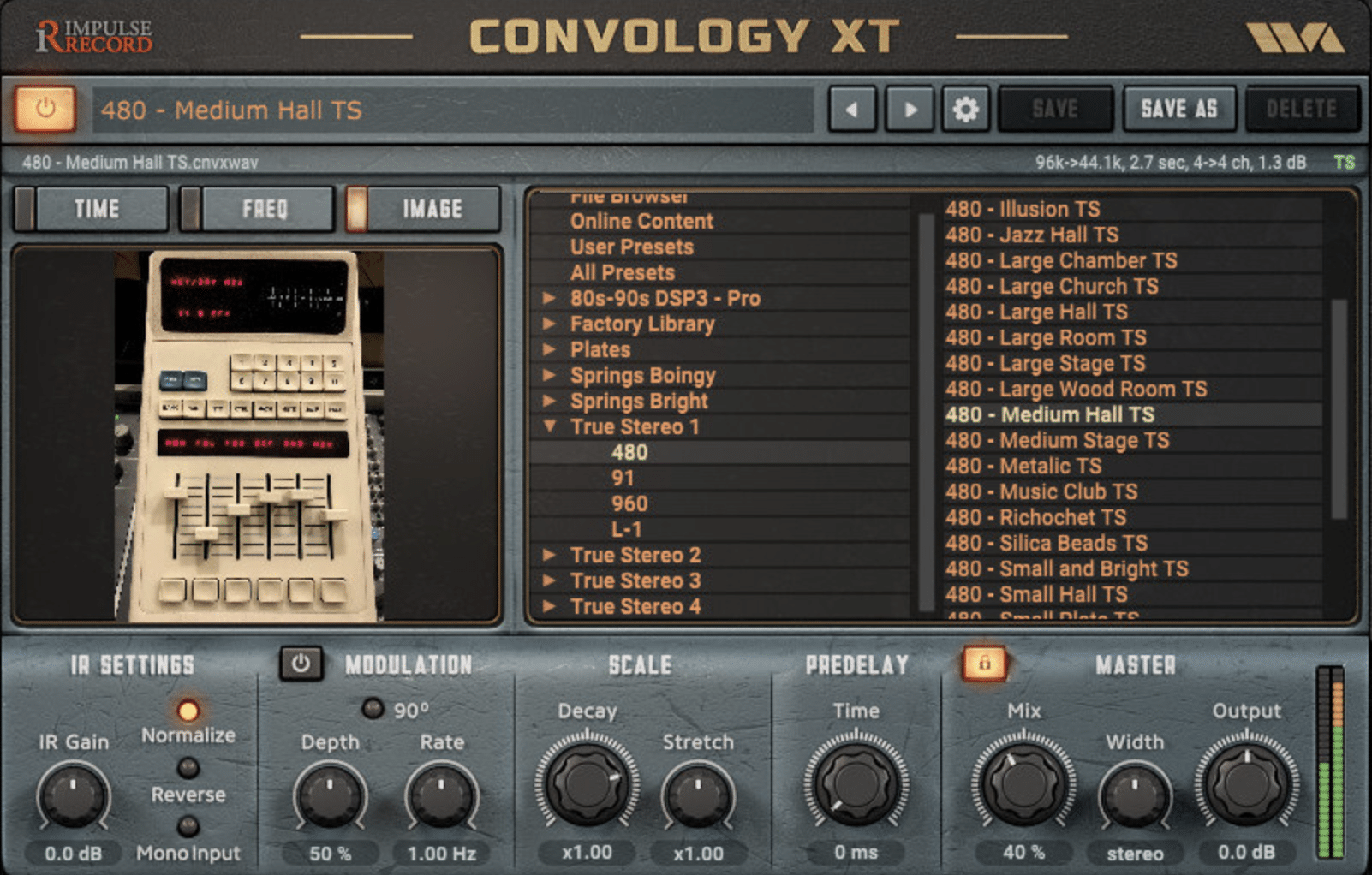Switch to the TIME view tab
Image resolution: width=1372 pixels, height=875 pixels.
pyautogui.click(x=92, y=209)
